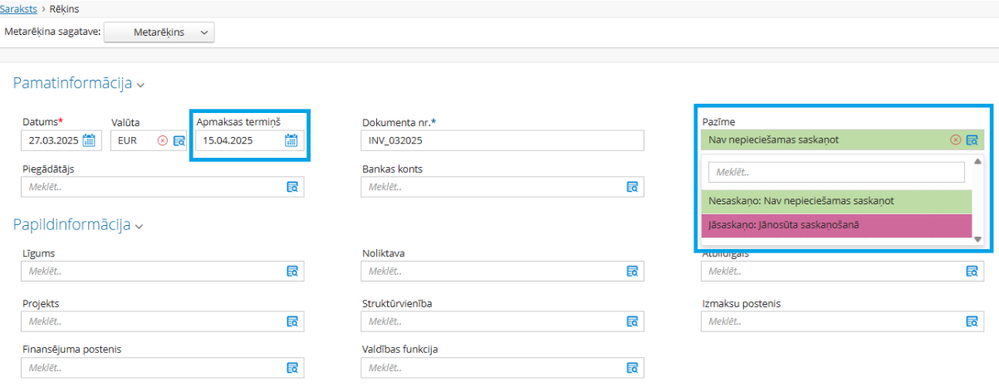The width and height of the screenshot is (999, 392).
Task: Open lookup icon for Līgums
Action: 292,272
